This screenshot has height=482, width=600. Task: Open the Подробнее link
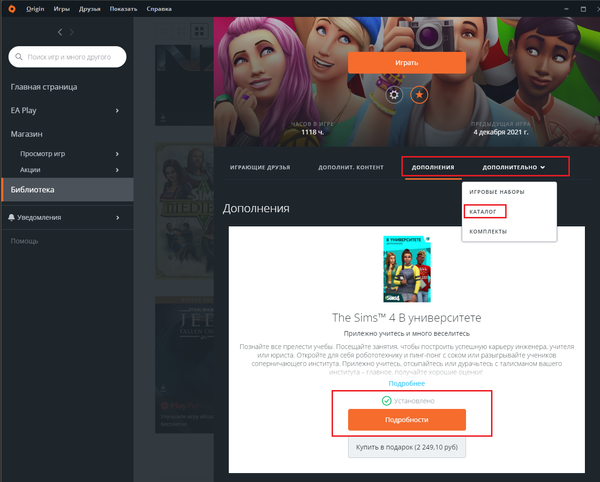[x=407, y=383]
